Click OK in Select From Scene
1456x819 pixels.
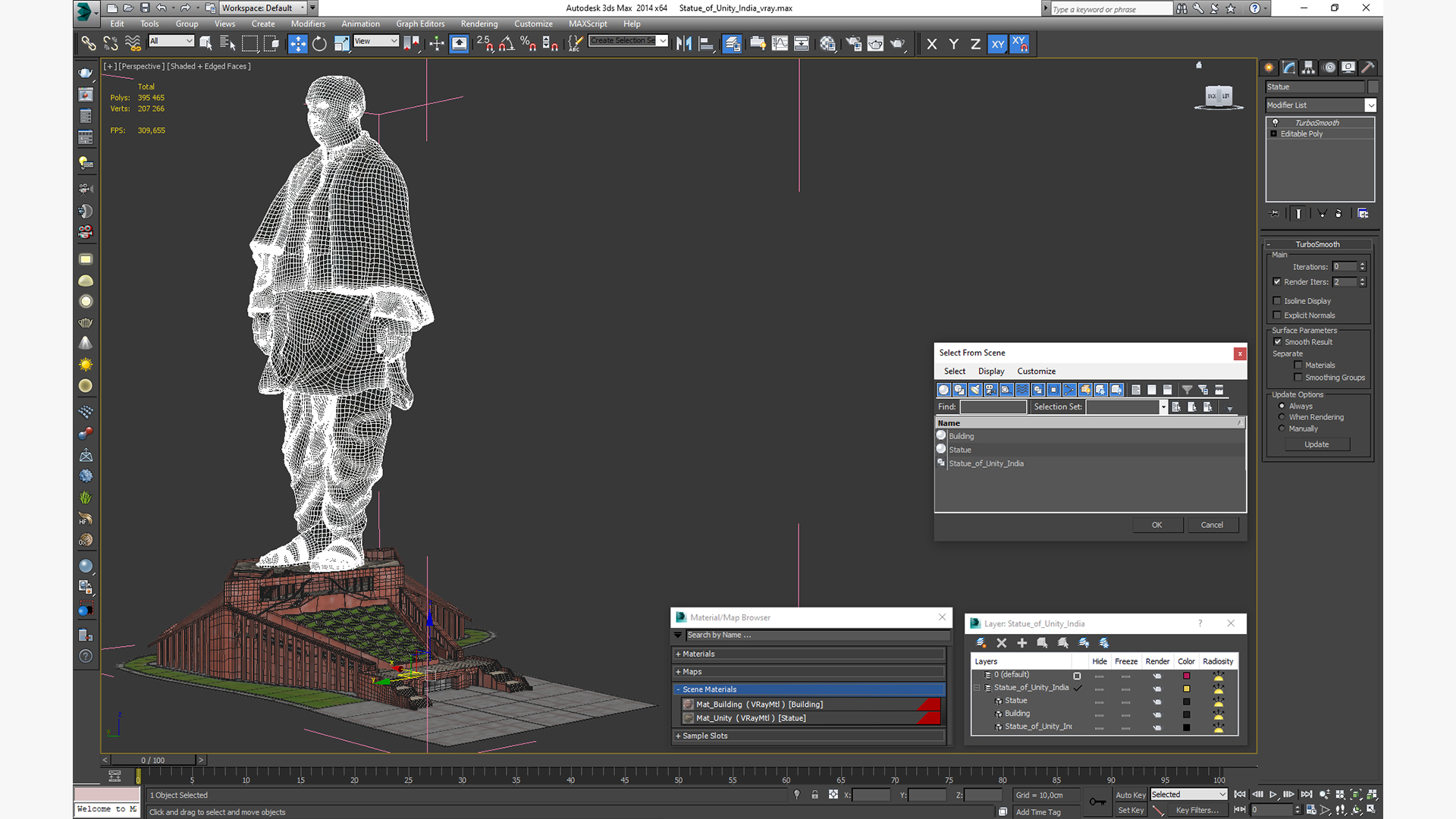(1157, 525)
